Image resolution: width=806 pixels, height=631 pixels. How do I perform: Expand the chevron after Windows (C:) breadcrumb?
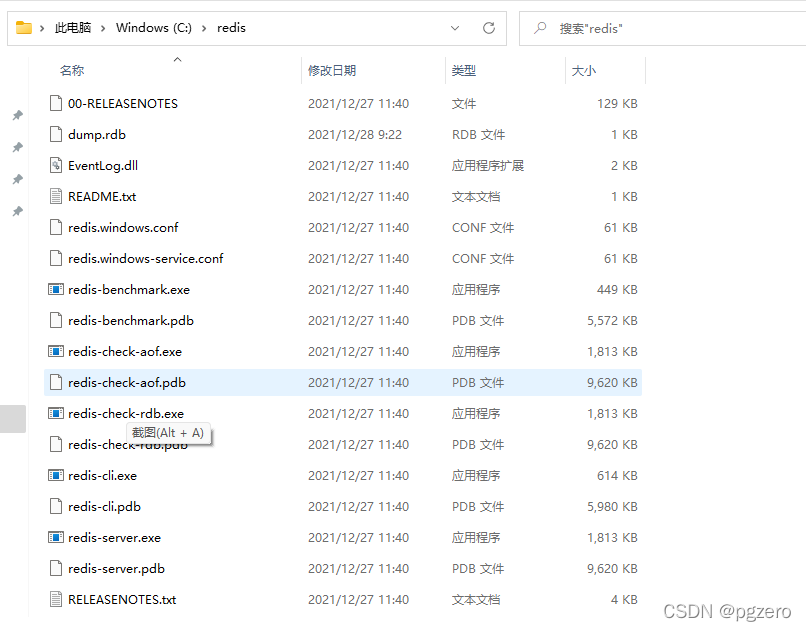click(x=204, y=28)
